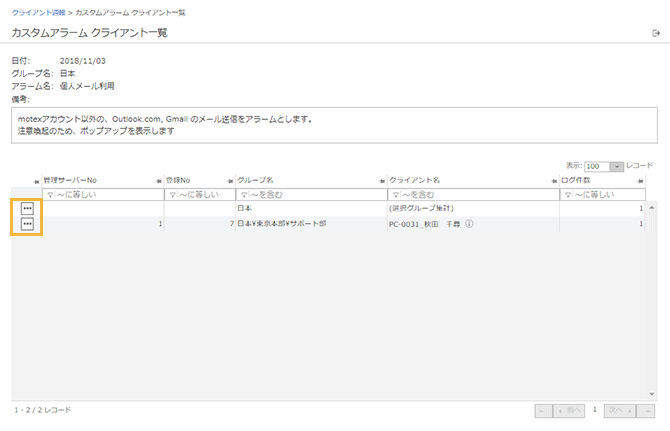Image resolution: width=670 pixels, height=431 pixels.
Task: Click the 前へ previous page button
Action: pyautogui.click(x=570, y=410)
